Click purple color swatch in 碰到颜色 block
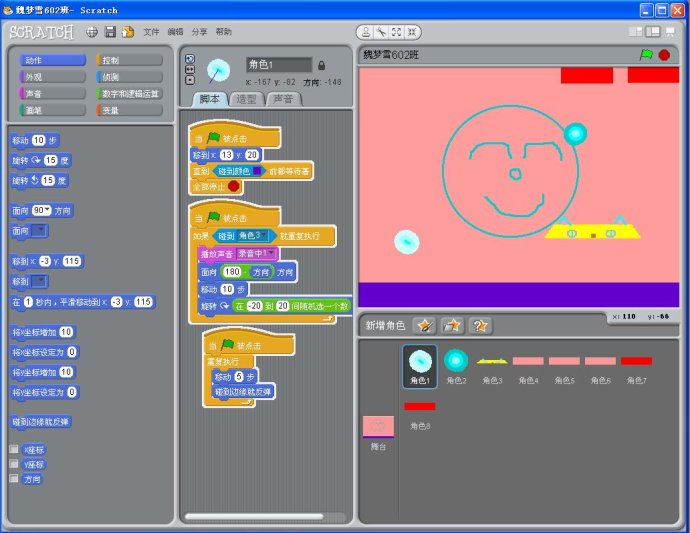Viewport: 690px width, 533px height. [257, 171]
